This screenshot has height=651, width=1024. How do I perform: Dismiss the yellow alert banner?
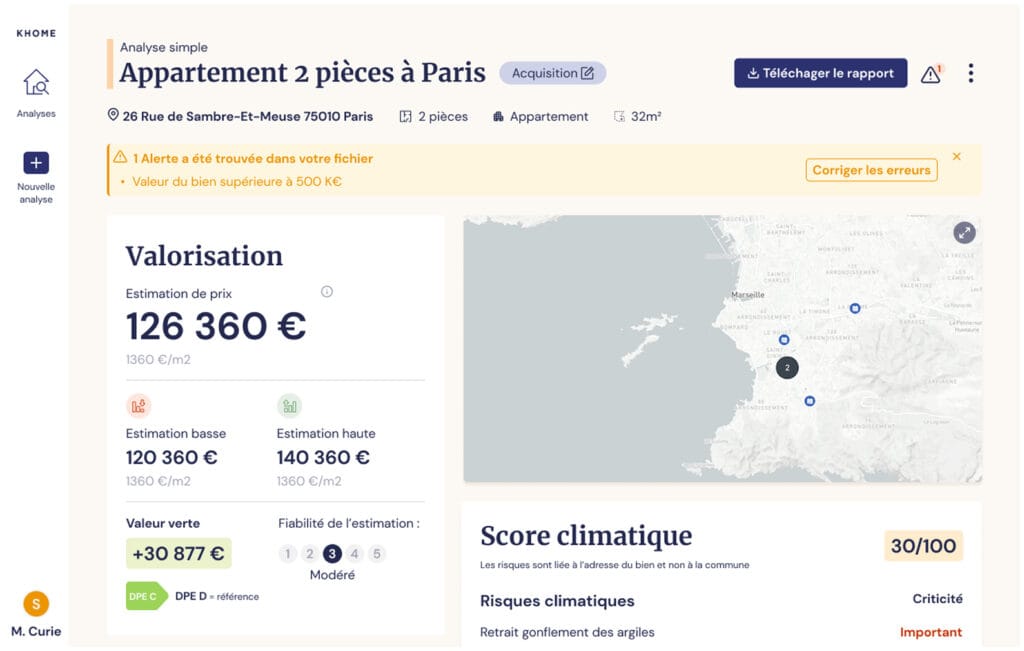coord(957,157)
